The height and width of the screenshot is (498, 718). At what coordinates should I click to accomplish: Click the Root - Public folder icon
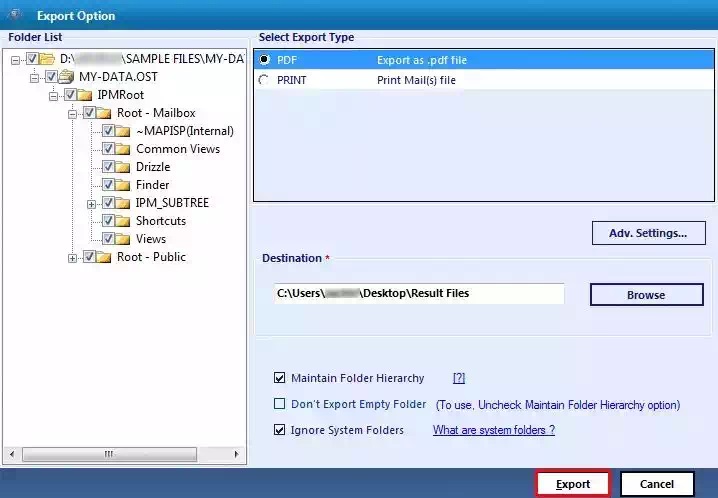coord(104,257)
